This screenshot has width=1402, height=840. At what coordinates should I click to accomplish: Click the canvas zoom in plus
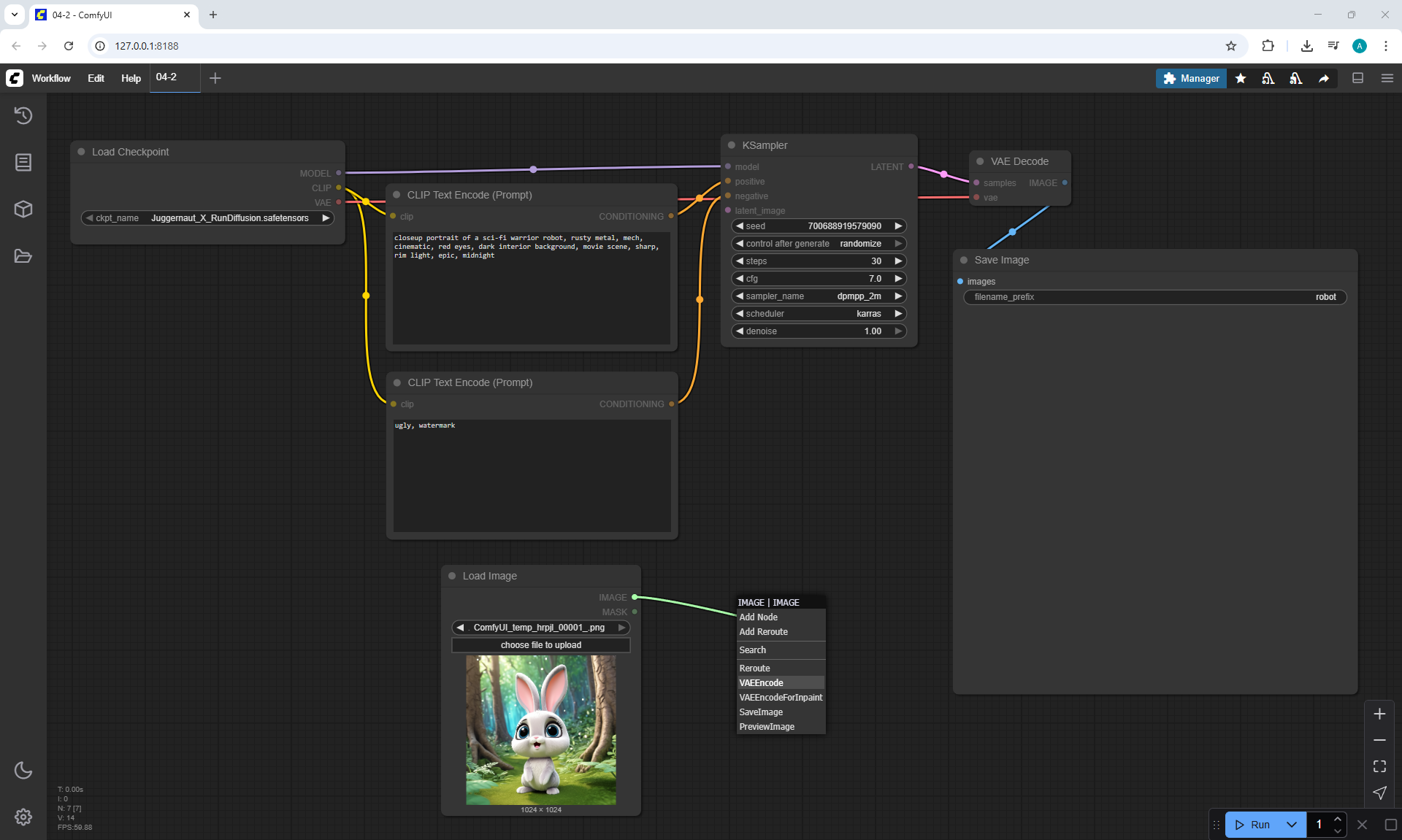click(1379, 714)
